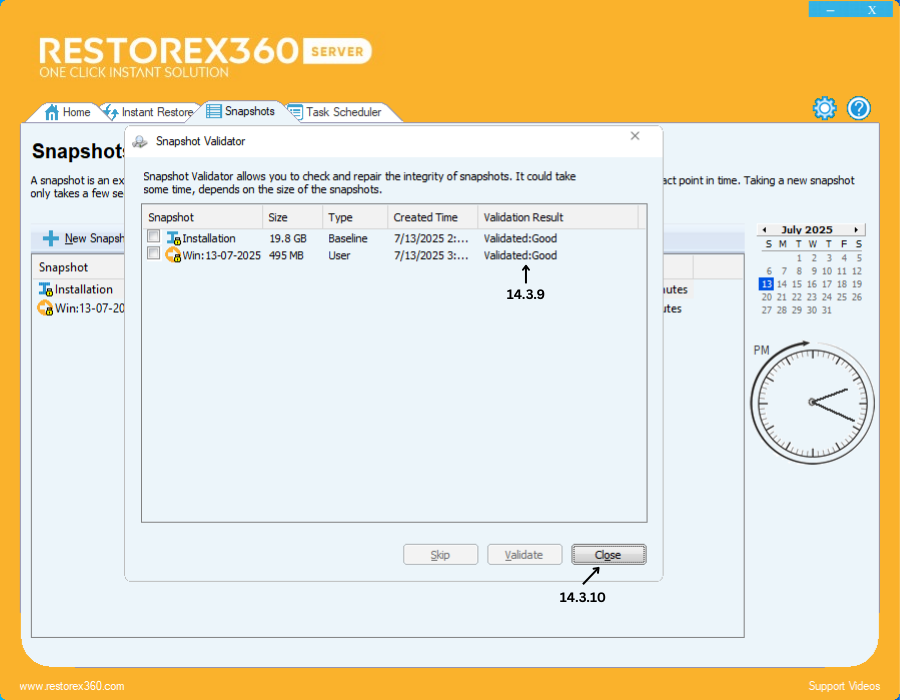Select July 14 in the calendar

tap(782, 284)
